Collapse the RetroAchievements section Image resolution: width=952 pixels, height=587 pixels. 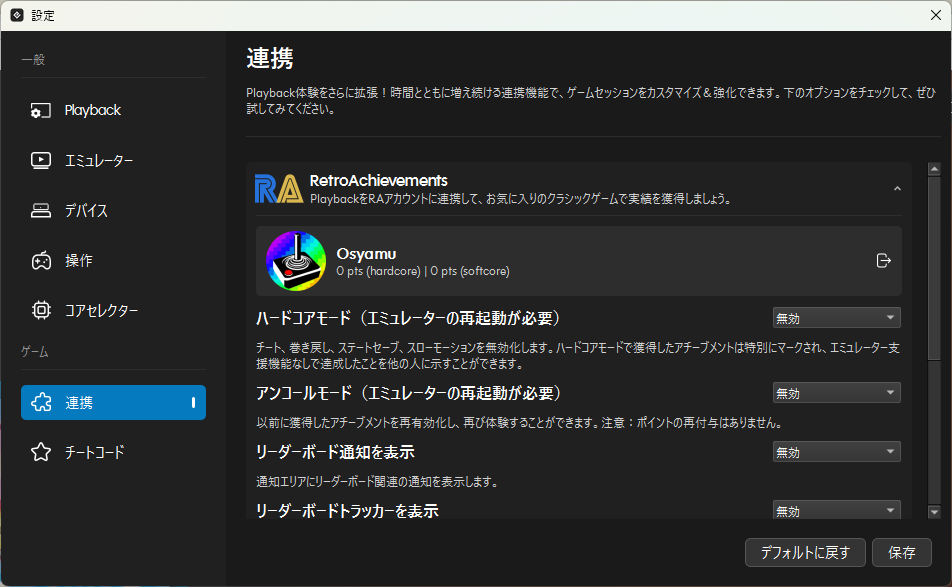click(x=897, y=189)
